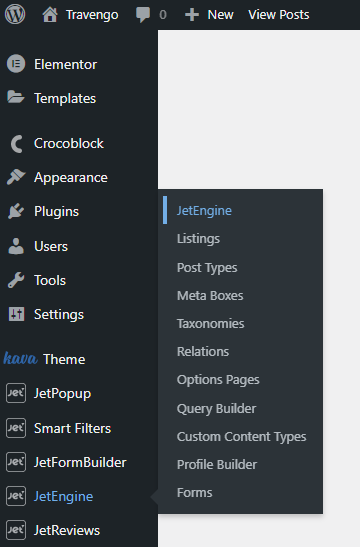This screenshot has height=547, width=360.
Task: Select Taxonomies in the submenu
Action: click(210, 323)
